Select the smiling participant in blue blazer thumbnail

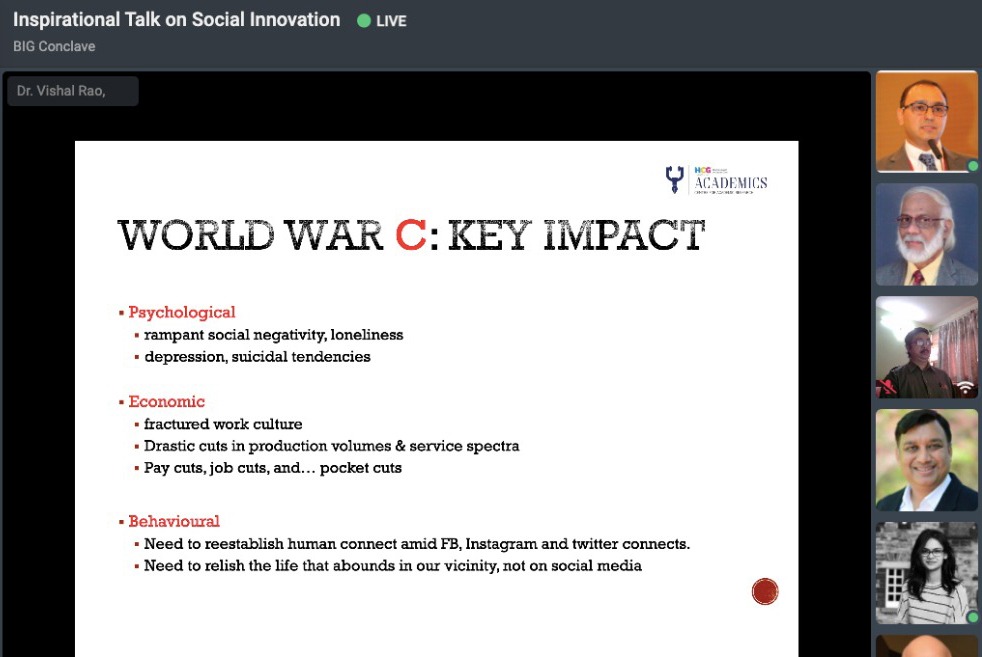926,460
